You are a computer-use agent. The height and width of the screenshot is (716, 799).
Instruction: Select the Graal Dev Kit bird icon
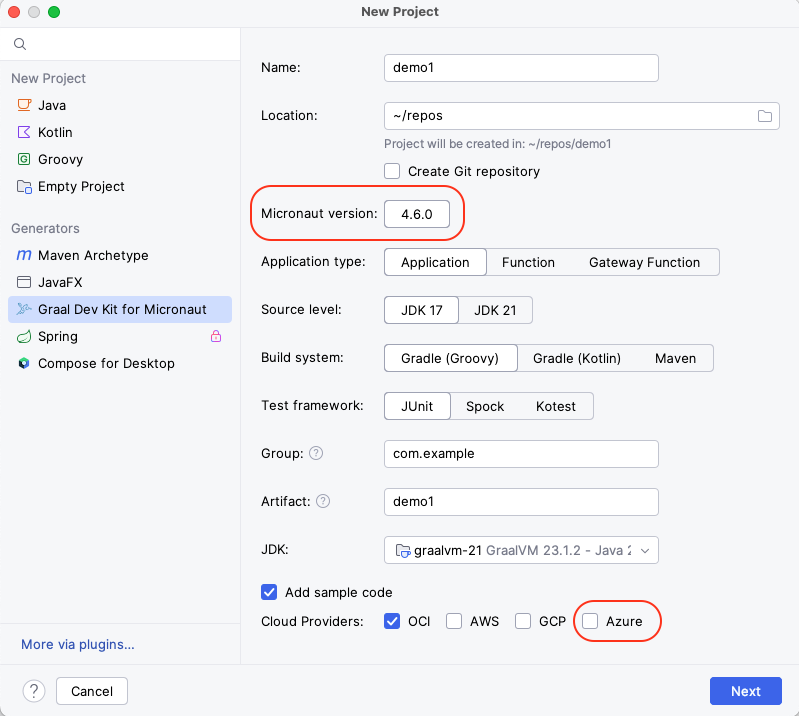point(23,309)
